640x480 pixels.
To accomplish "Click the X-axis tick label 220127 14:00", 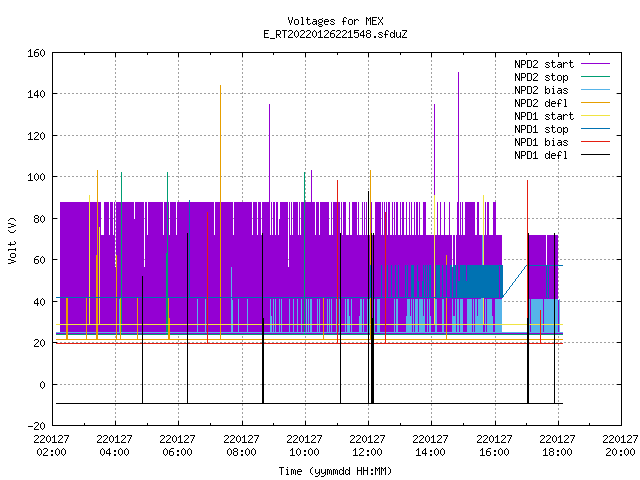I will [x=431, y=446].
